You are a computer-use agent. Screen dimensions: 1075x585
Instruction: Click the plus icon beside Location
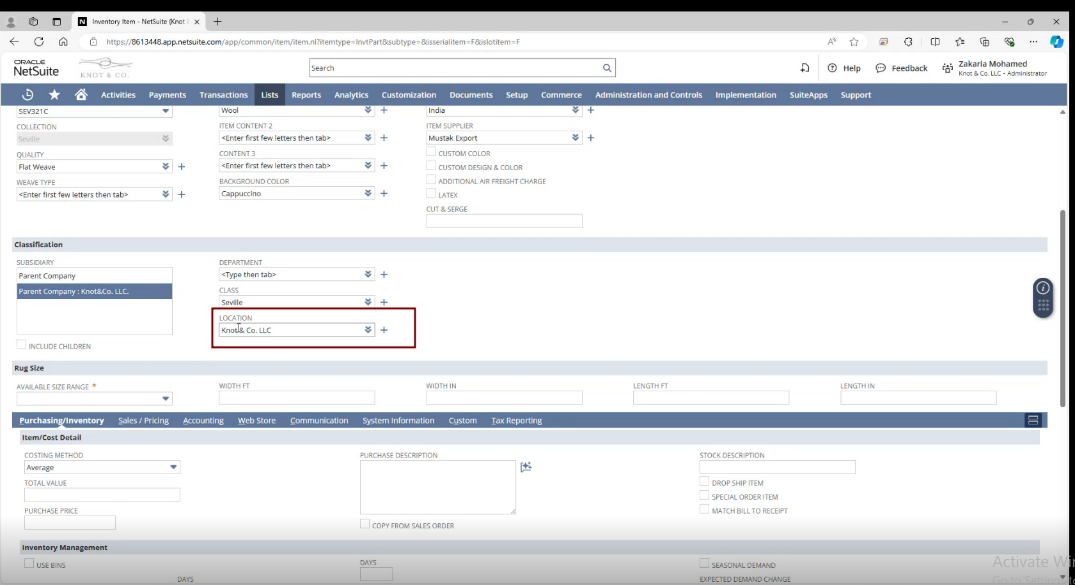[x=384, y=330]
